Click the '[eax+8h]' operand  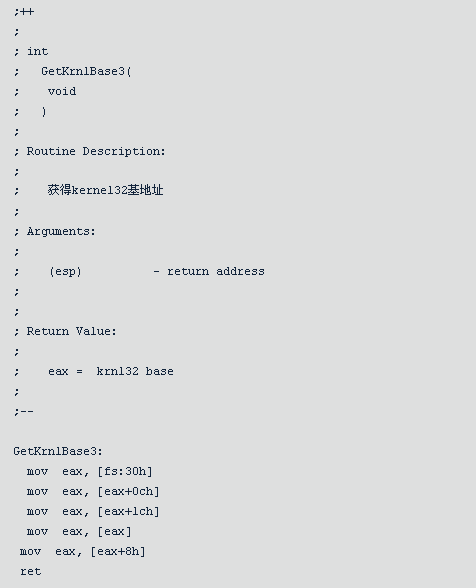tap(118, 552)
